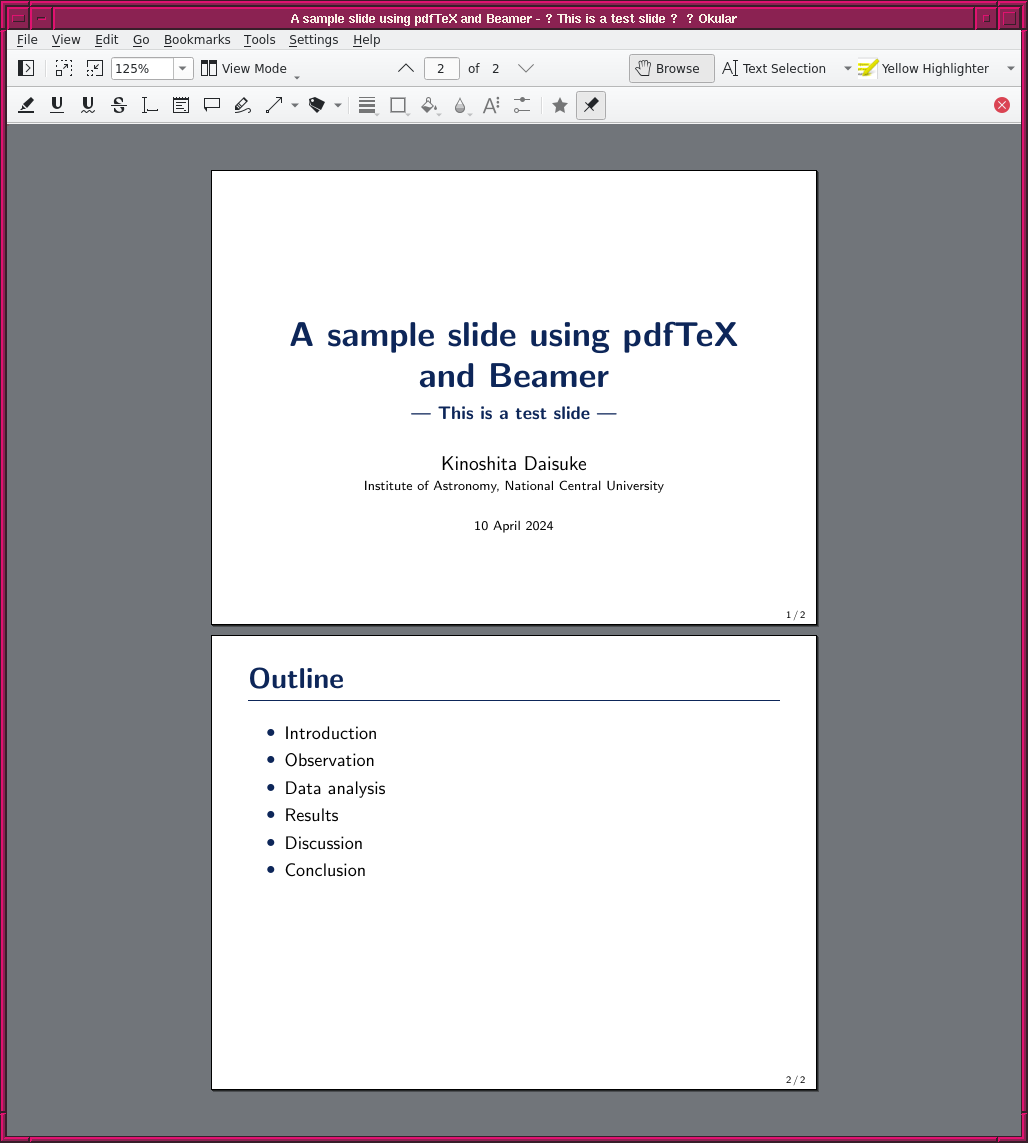Click the Fit to page-width zoom icon
The height and width of the screenshot is (1143, 1028).
pos(64,68)
